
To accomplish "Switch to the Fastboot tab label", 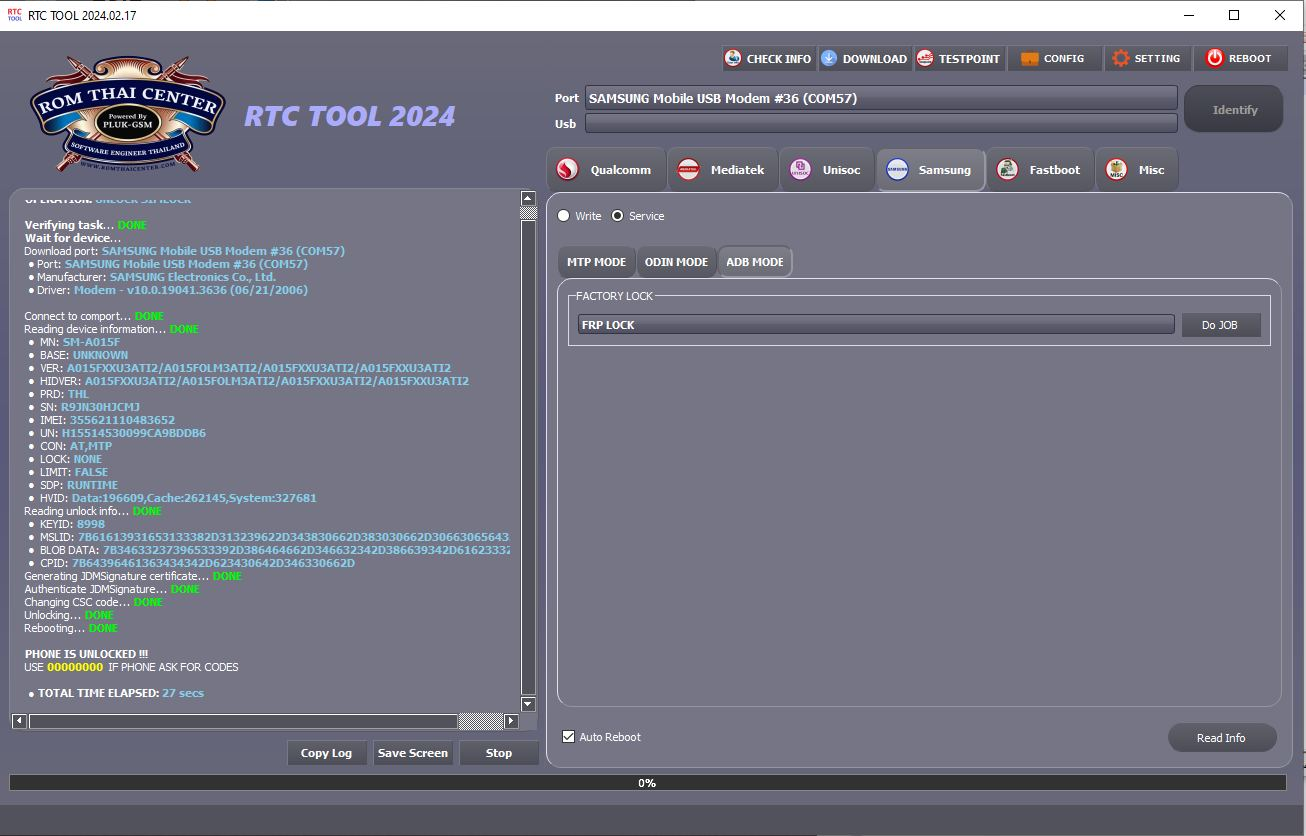I will [1055, 170].
